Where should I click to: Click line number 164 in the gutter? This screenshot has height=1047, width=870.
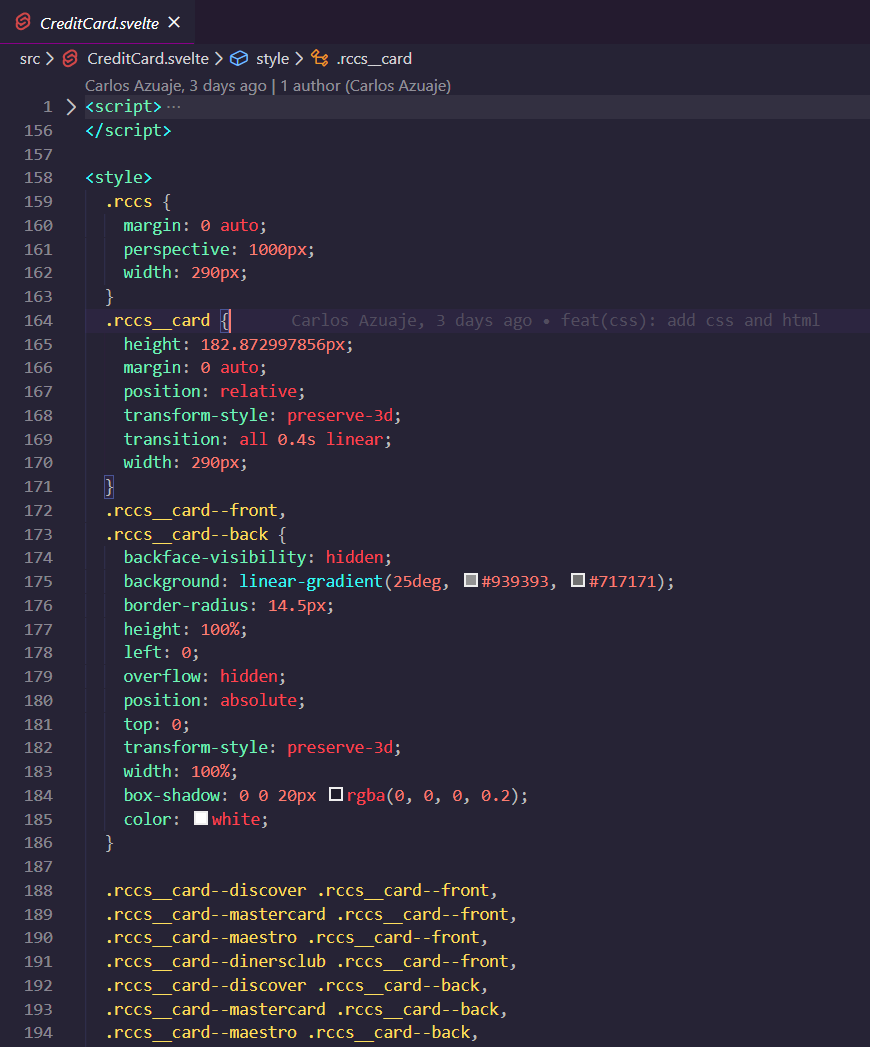point(38,321)
